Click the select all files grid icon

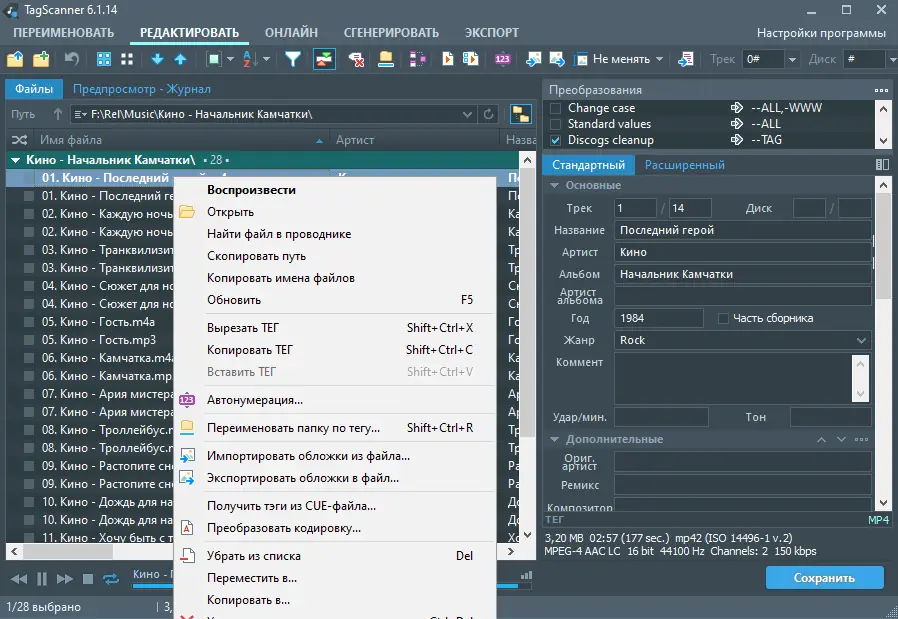click(103, 59)
